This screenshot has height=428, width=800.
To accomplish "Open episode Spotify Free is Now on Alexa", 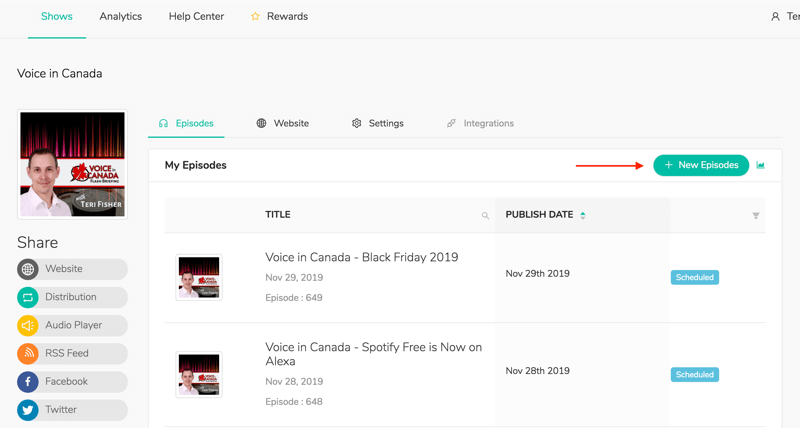I will 373,354.
